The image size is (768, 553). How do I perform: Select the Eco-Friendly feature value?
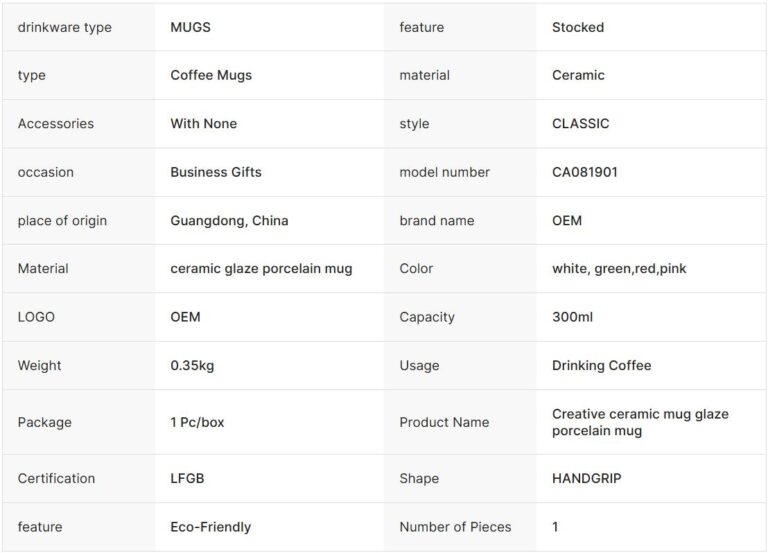[x=210, y=527]
